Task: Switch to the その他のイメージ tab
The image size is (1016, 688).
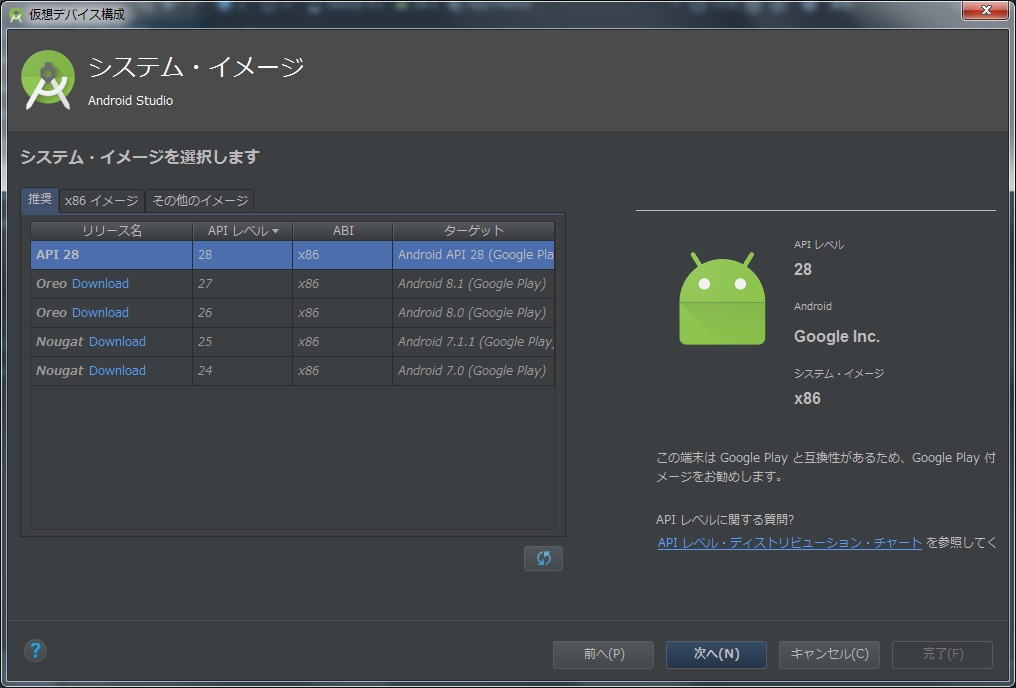Action: (x=200, y=201)
